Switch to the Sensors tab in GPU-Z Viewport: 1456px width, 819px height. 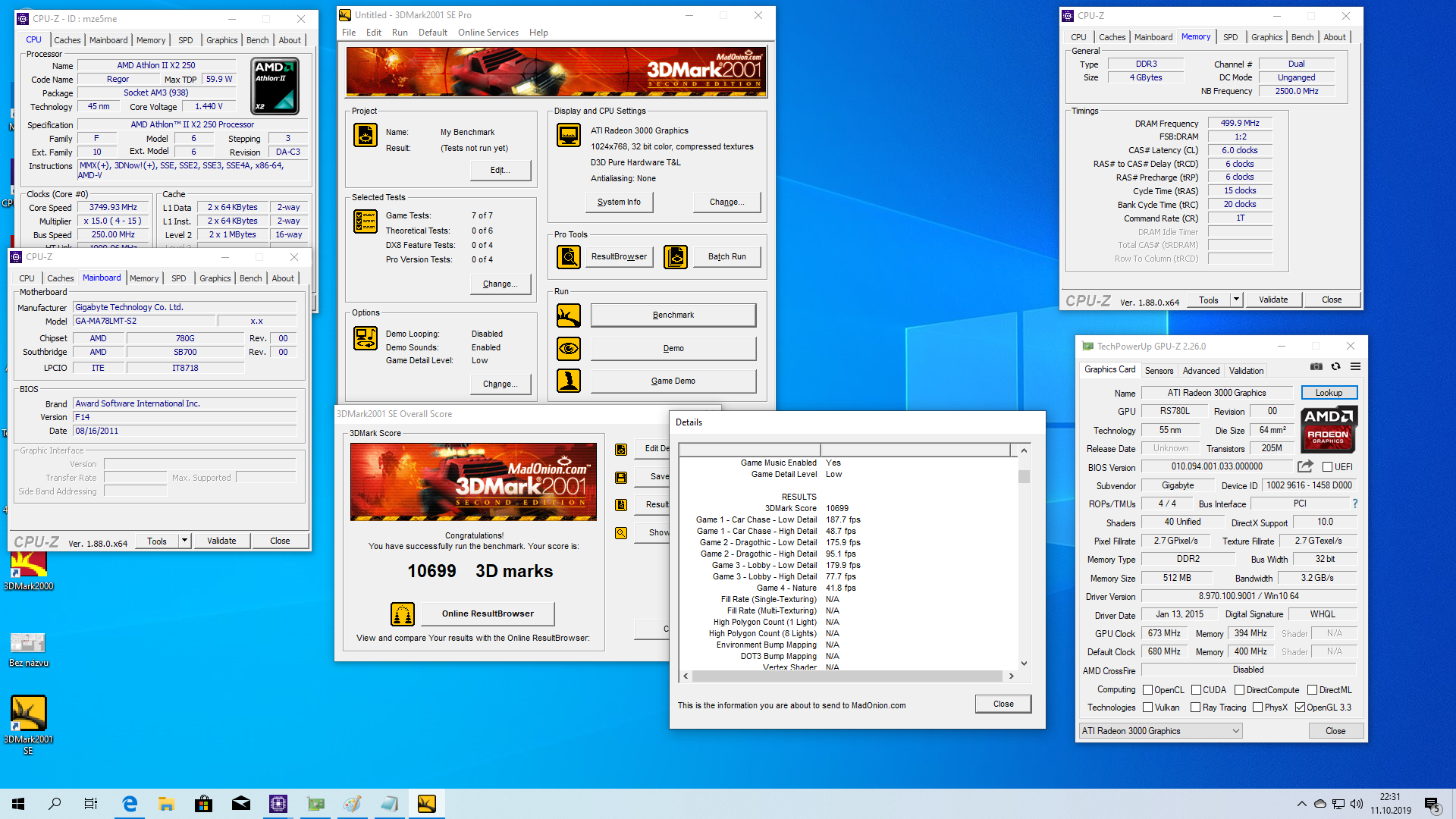coord(1159,371)
